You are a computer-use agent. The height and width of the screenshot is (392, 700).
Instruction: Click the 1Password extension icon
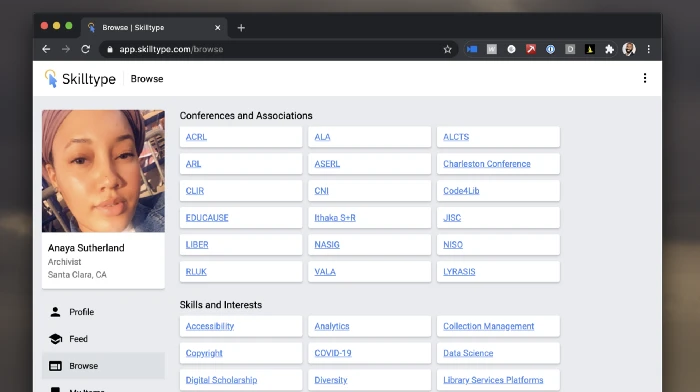point(550,49)
